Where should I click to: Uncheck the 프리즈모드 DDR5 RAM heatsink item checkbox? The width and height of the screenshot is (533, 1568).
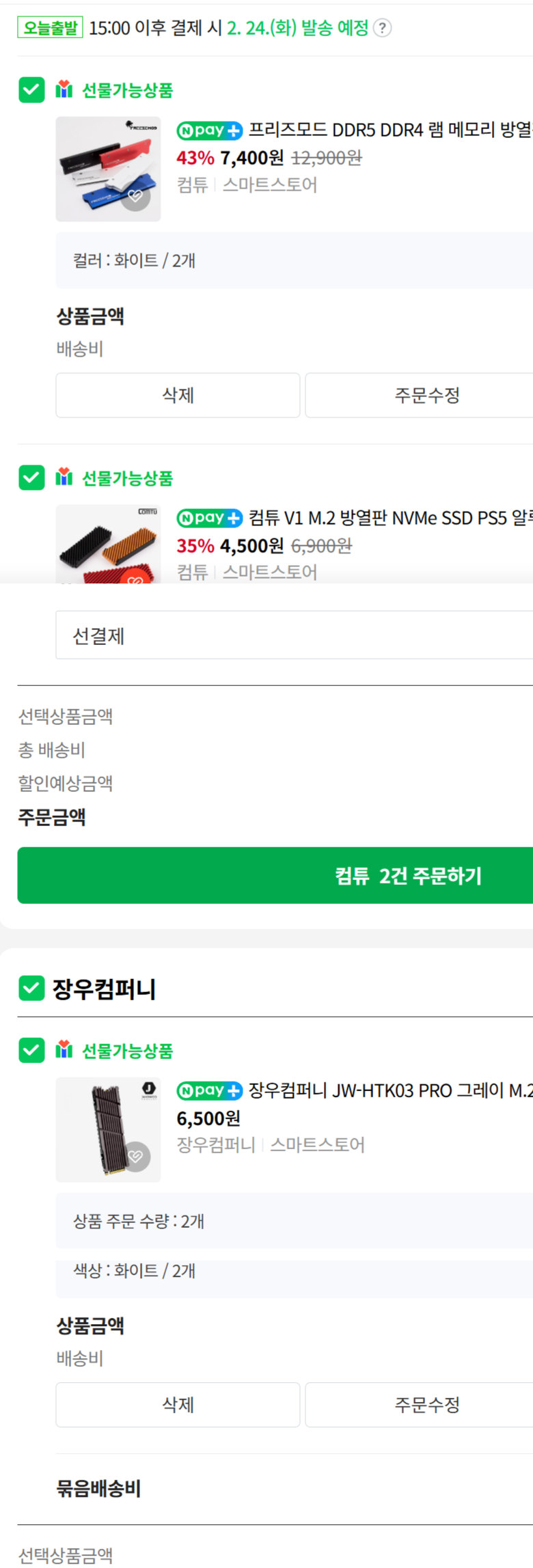pos(31,90)
